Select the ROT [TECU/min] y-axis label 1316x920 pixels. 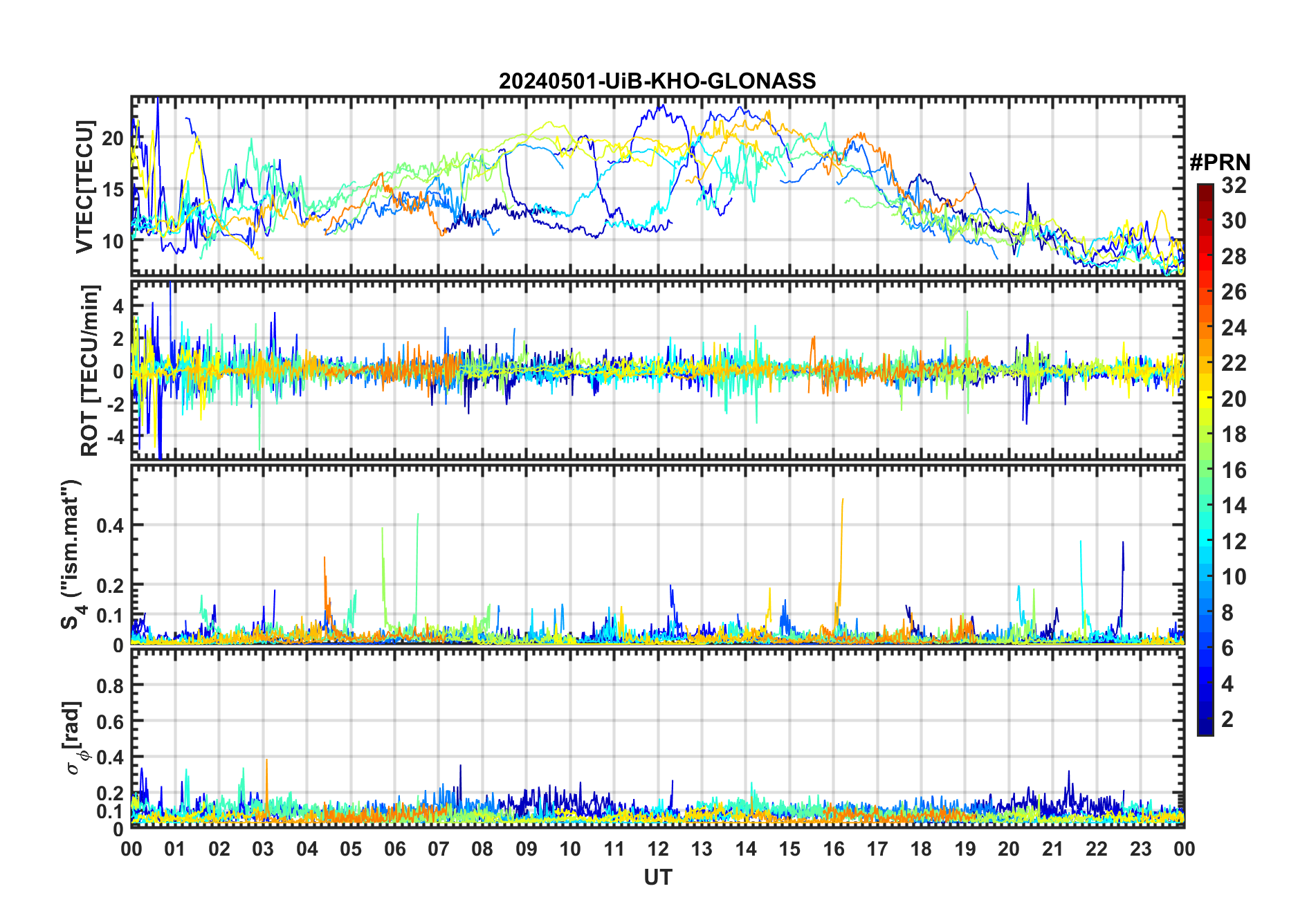(x=90, y=370)
